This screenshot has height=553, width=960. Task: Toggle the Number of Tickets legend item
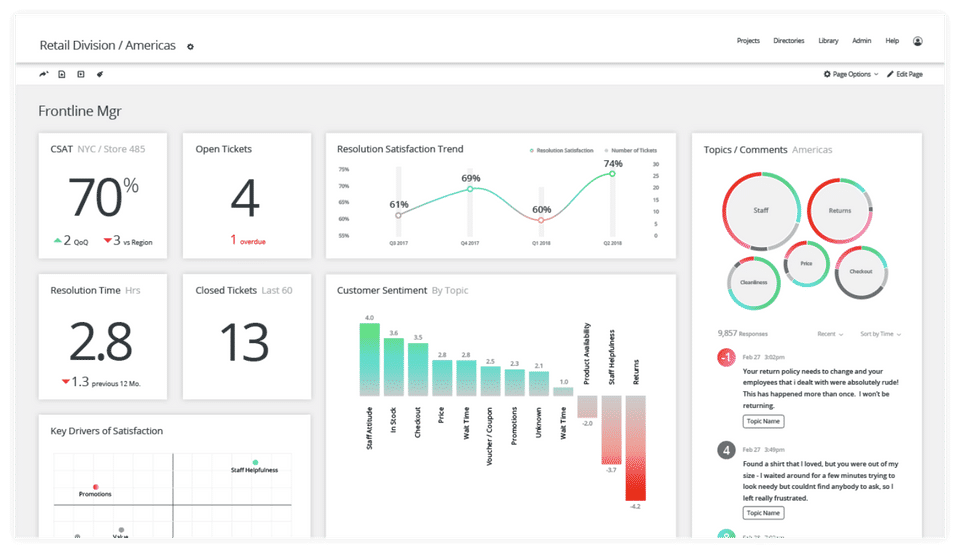(x=631, y=150)
